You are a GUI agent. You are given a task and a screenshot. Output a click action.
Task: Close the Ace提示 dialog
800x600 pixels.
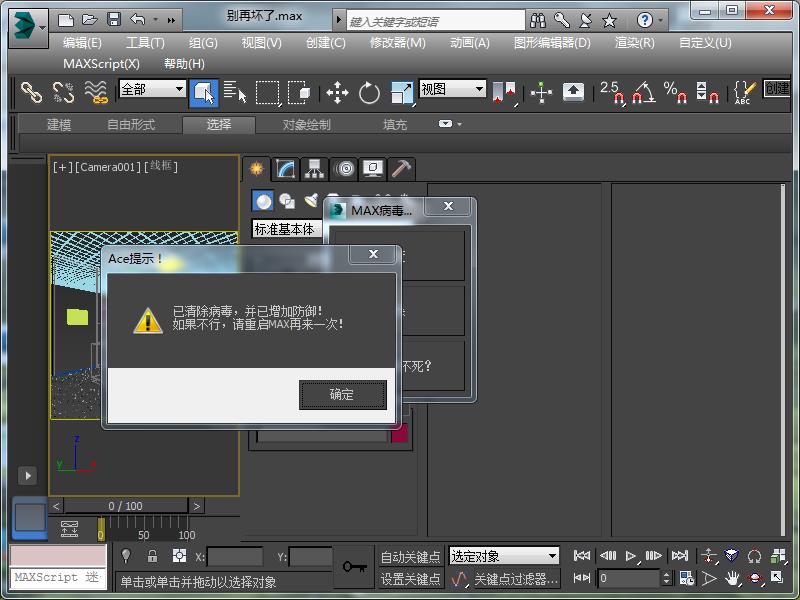tap(373, 254)
